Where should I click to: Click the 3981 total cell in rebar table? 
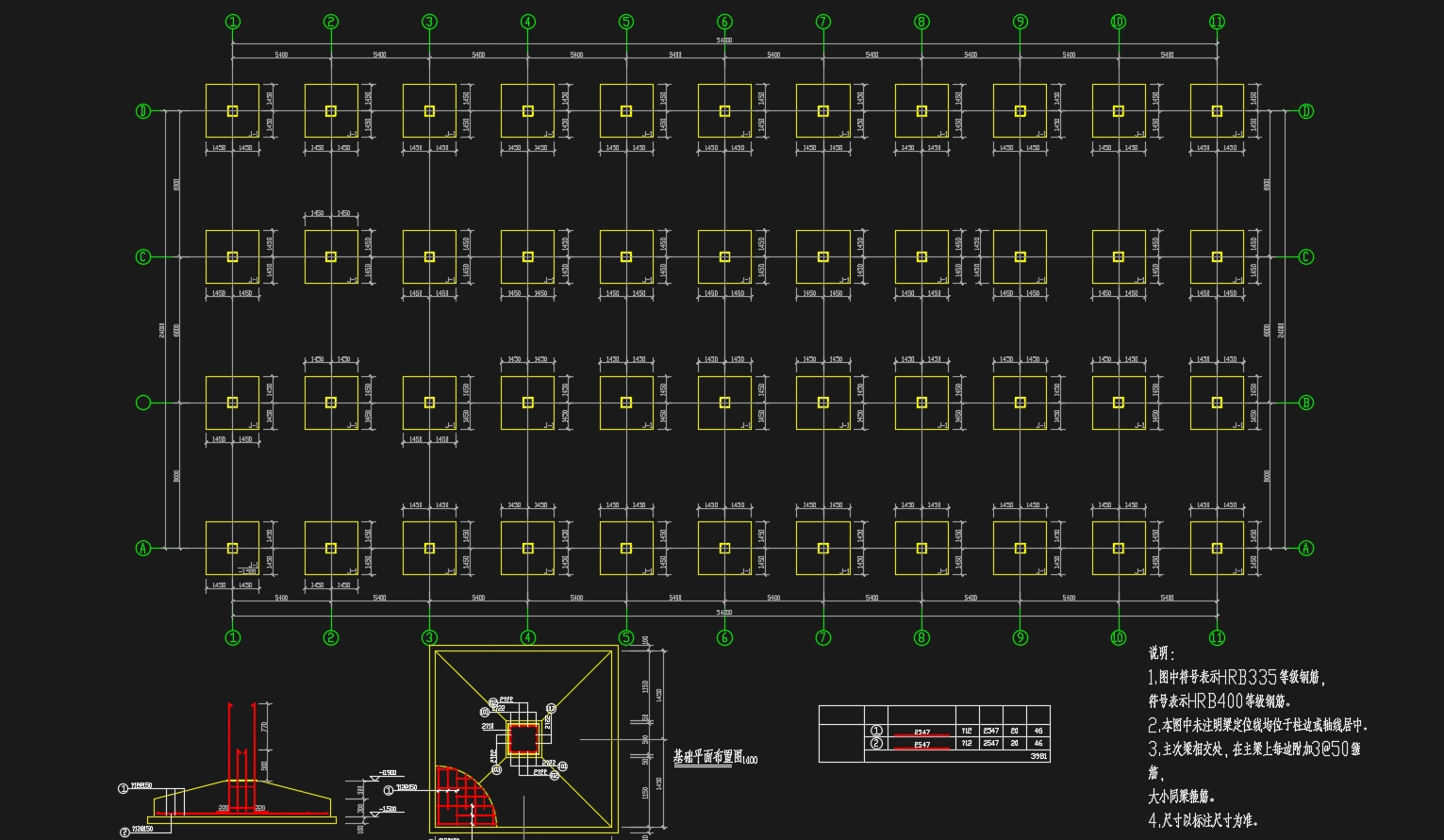(1037, 756)
